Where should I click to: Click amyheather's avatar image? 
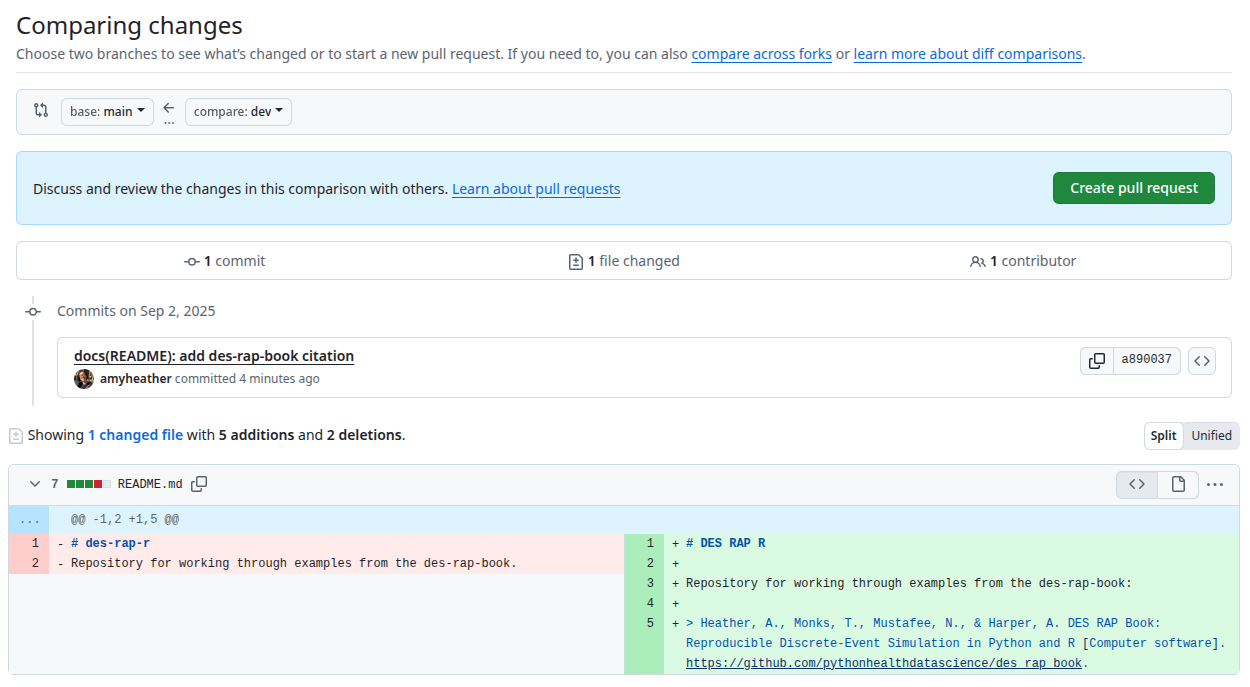click(84, 379)
